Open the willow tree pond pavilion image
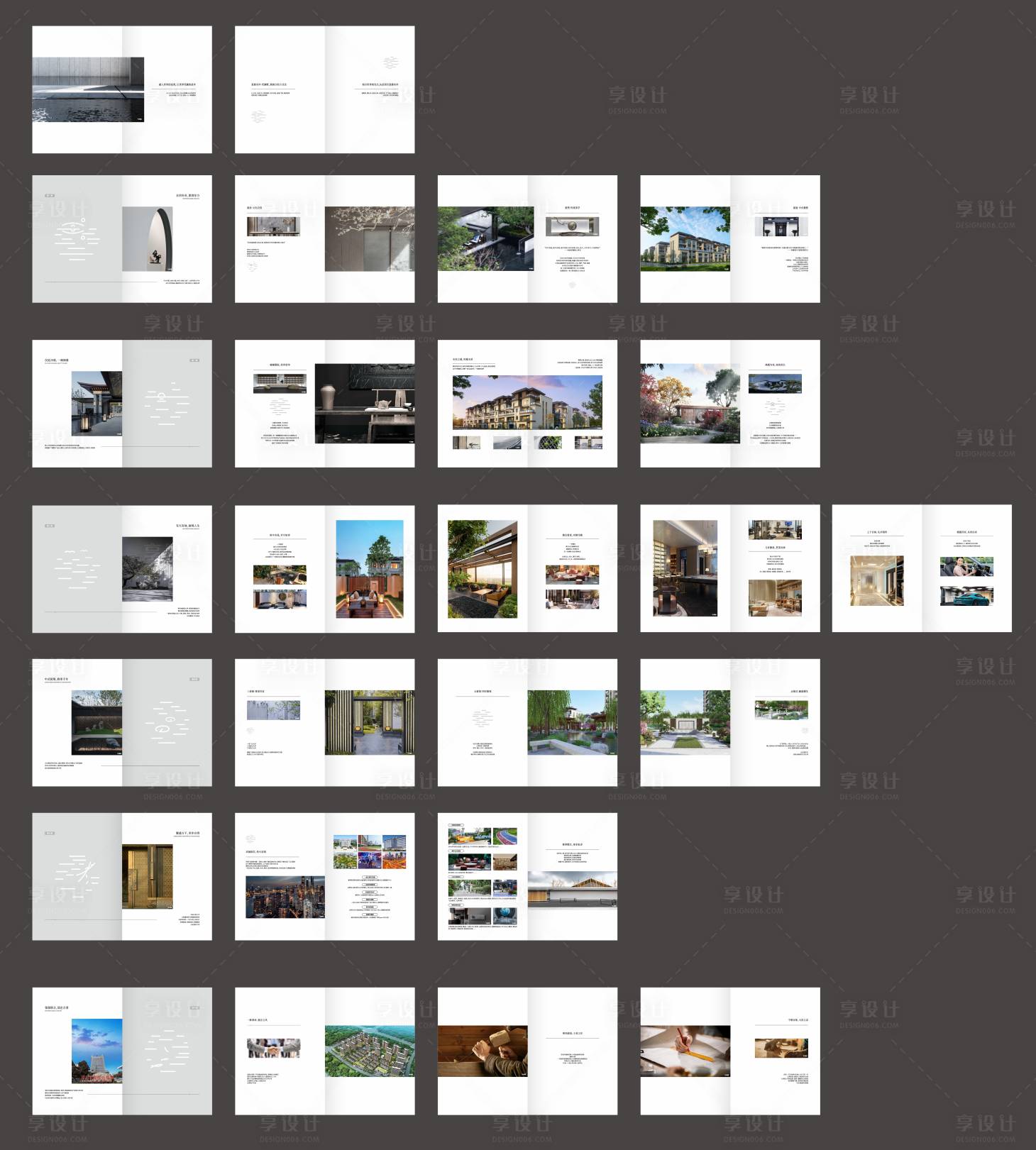The width and height of the screenshot is (1036, 1150). (572, 722)
